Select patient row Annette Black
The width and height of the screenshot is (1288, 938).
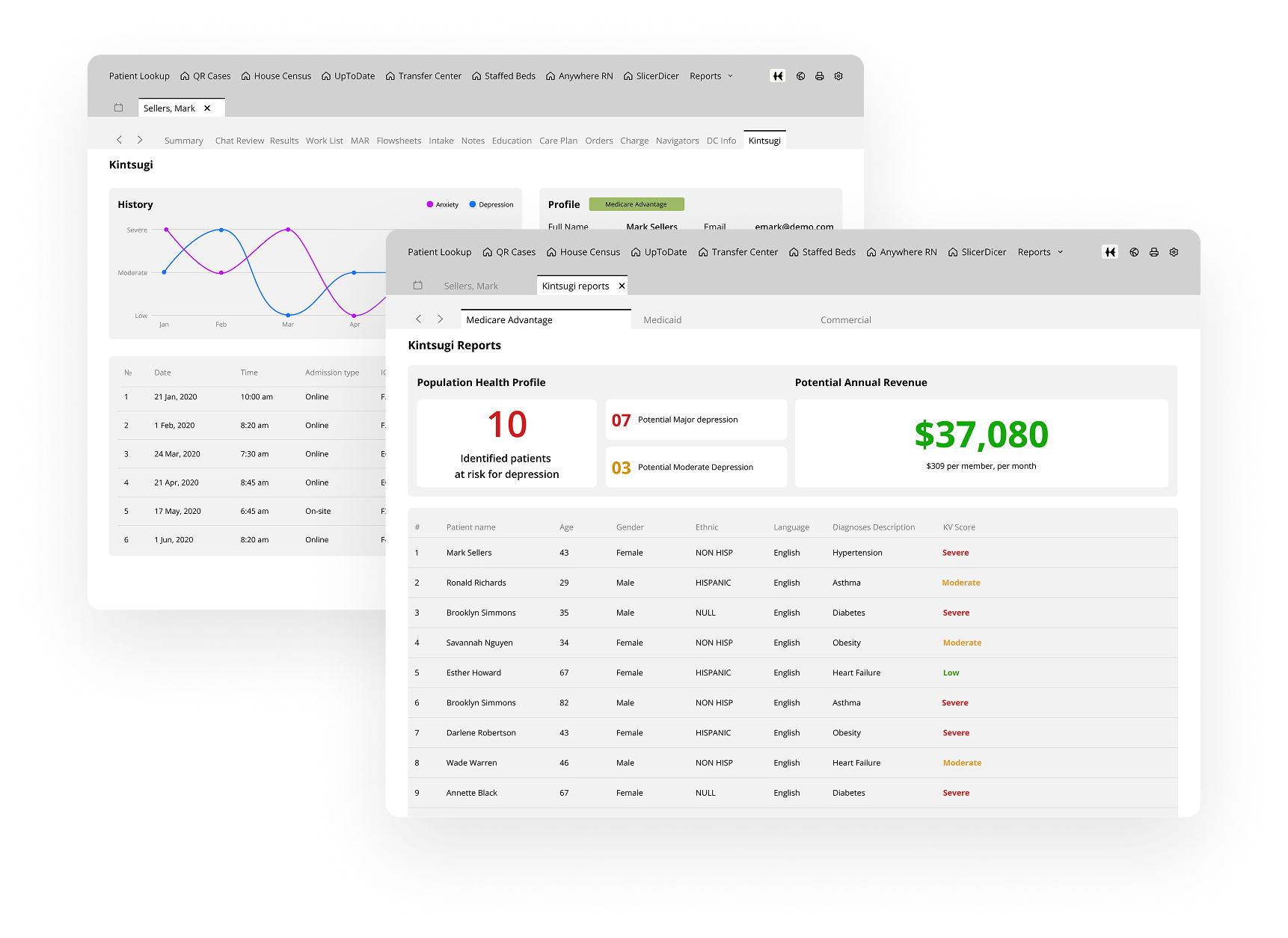pyautogui.click(x=793, y=793)
